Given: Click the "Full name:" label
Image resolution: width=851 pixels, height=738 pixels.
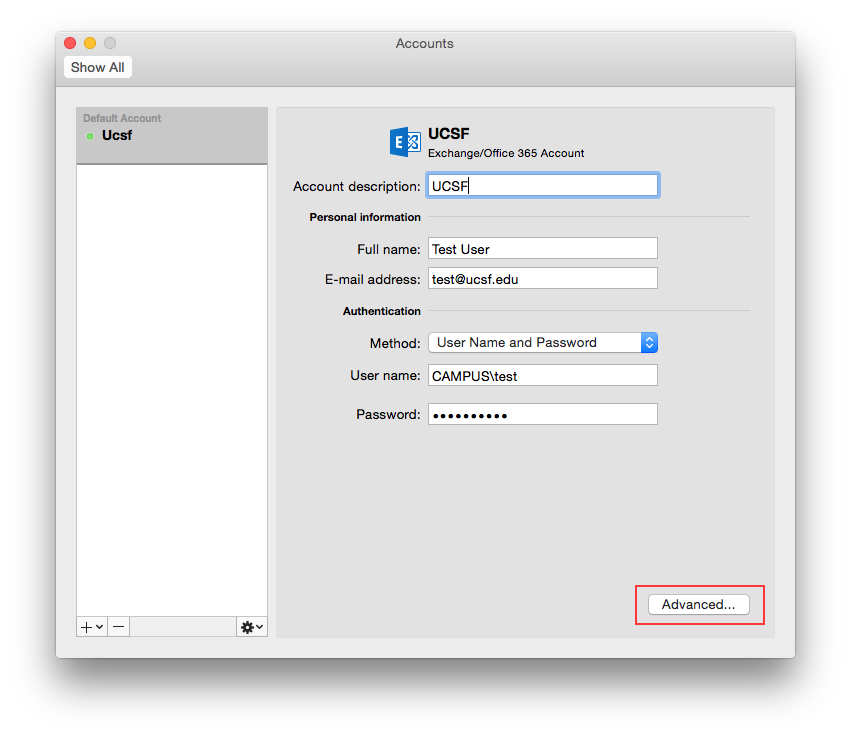Looking at the screenshot, I should click(x=389, y=249).
